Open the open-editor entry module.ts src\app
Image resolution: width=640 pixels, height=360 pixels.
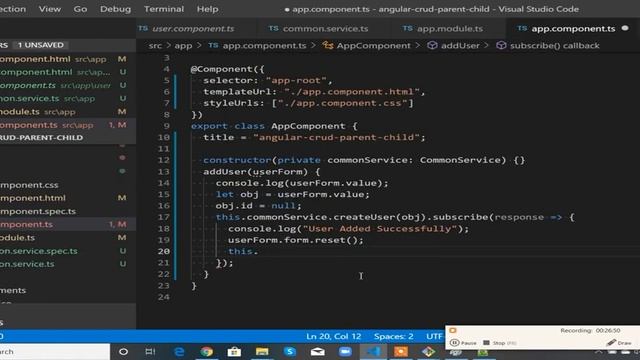point(68,111)
